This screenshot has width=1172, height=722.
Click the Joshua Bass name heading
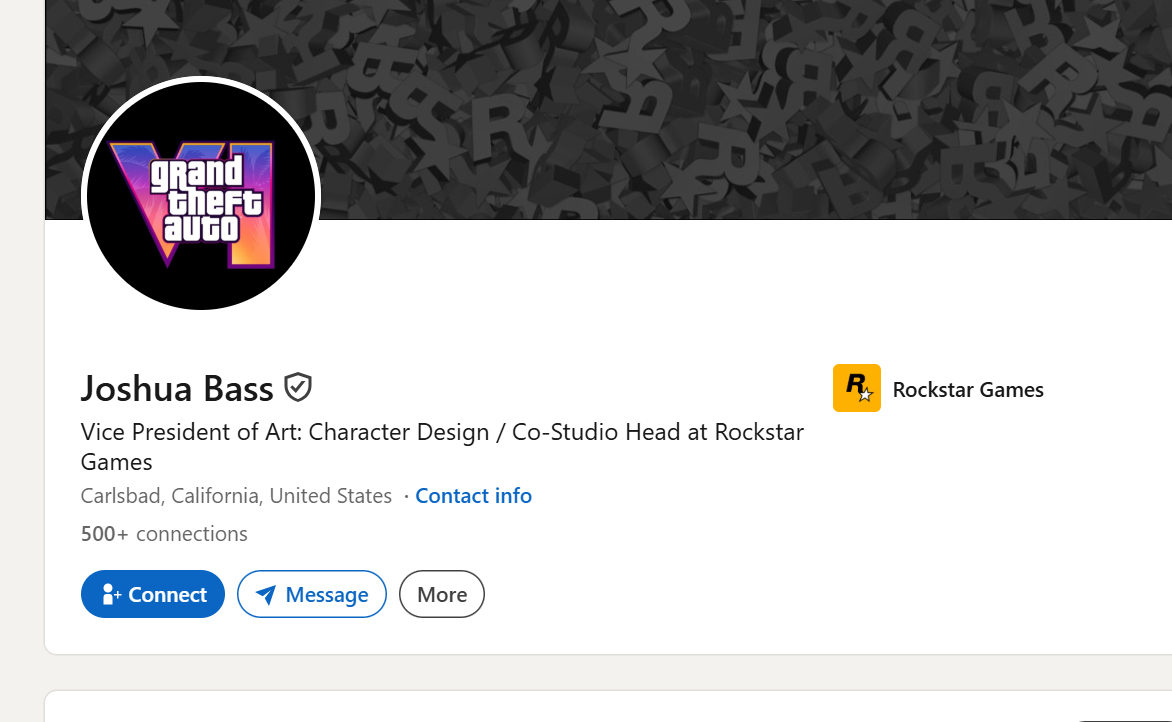pyautogui.click(x=177, y=389)
